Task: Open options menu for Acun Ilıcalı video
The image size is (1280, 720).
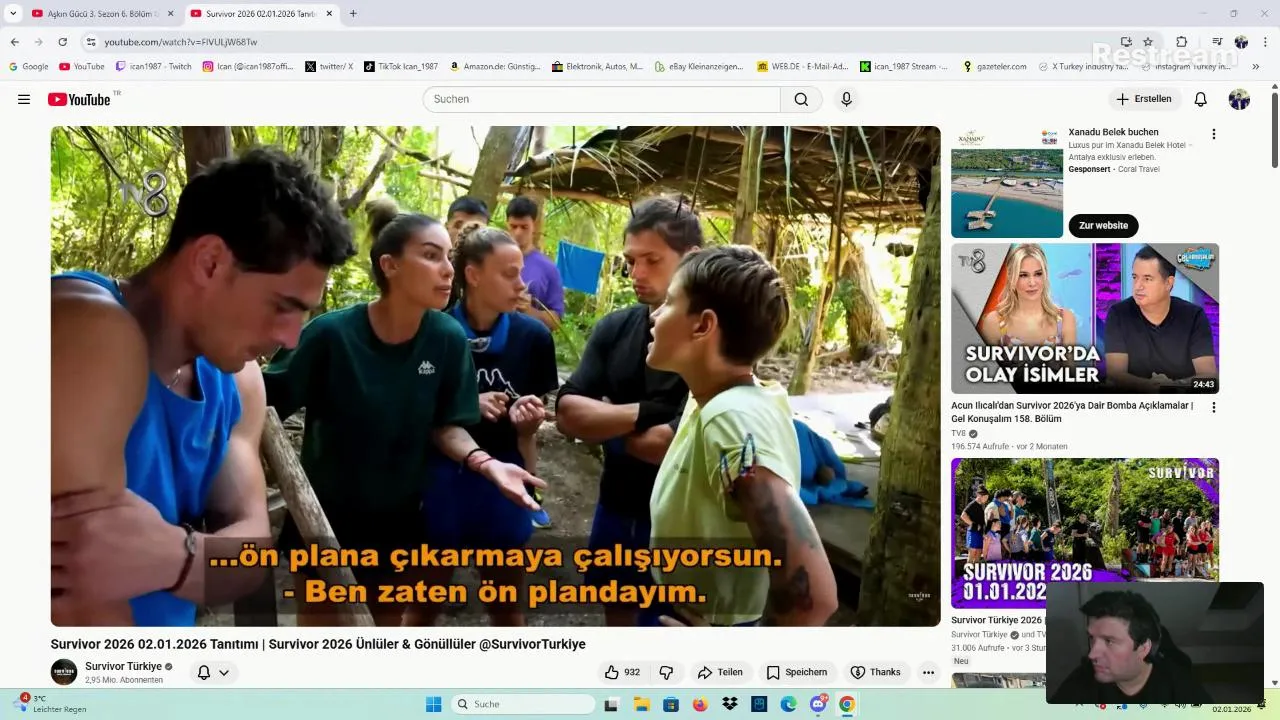Action: click(x=1213, y=407)
